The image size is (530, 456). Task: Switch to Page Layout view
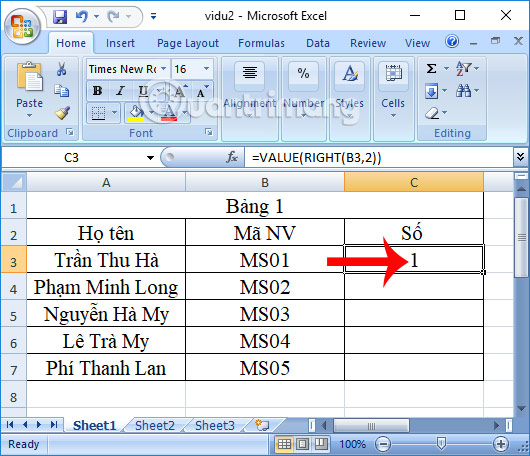303,444
